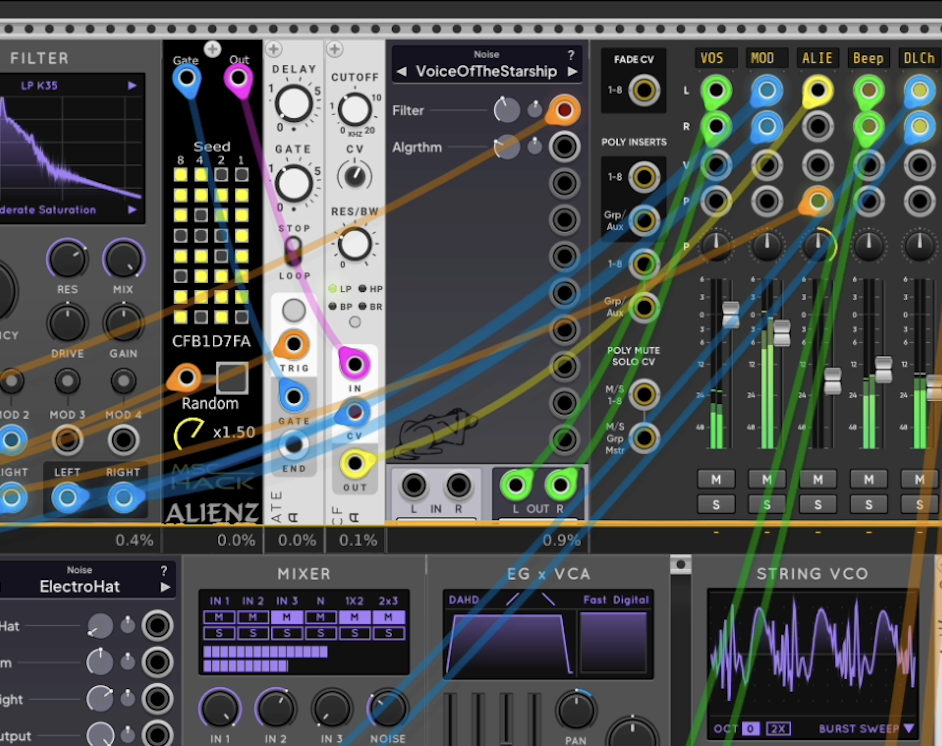Click the ALIE channel label
Screen dimensions: 942x746
coord(817,58)
